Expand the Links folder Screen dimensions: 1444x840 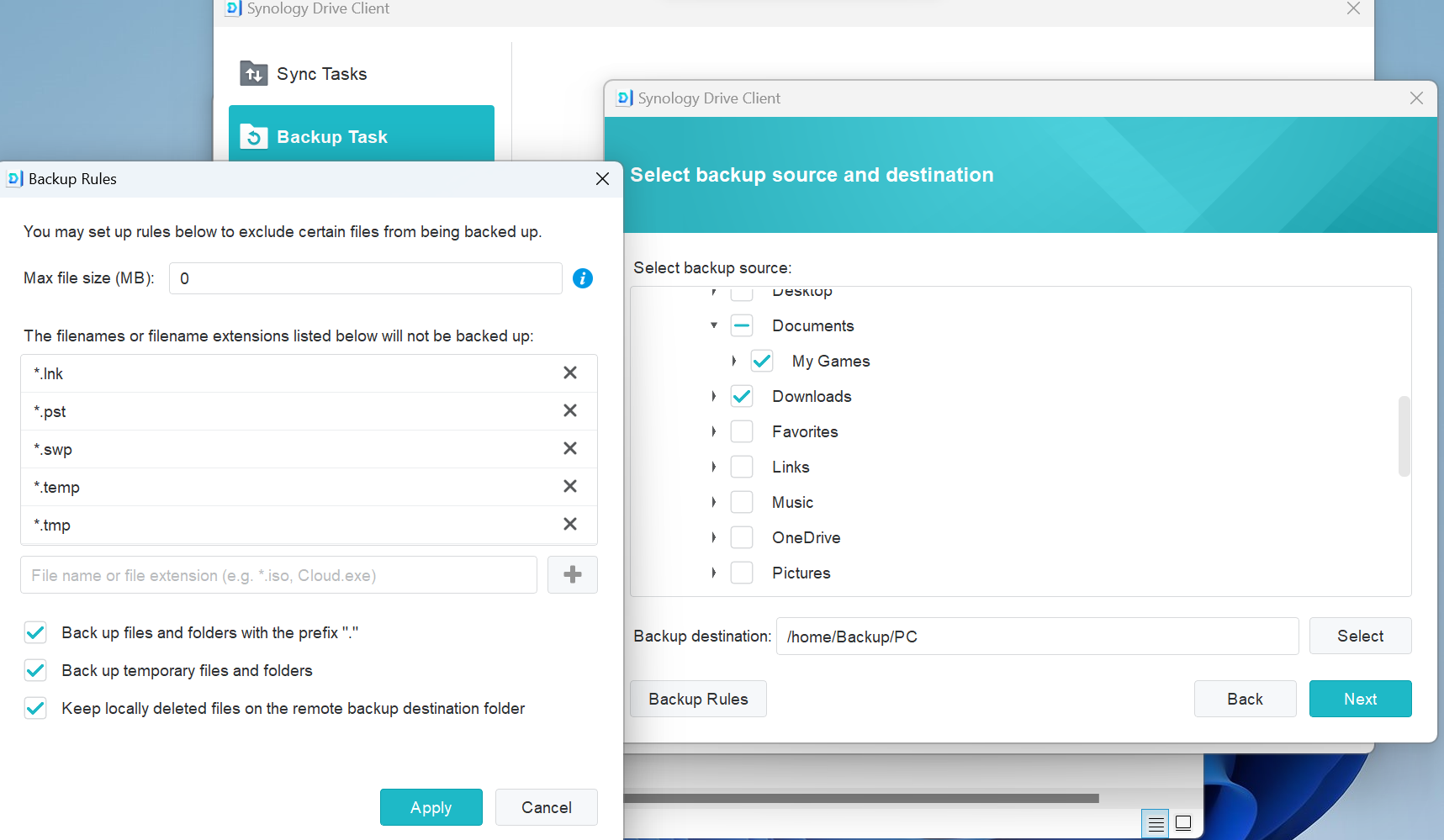point(714,467)
